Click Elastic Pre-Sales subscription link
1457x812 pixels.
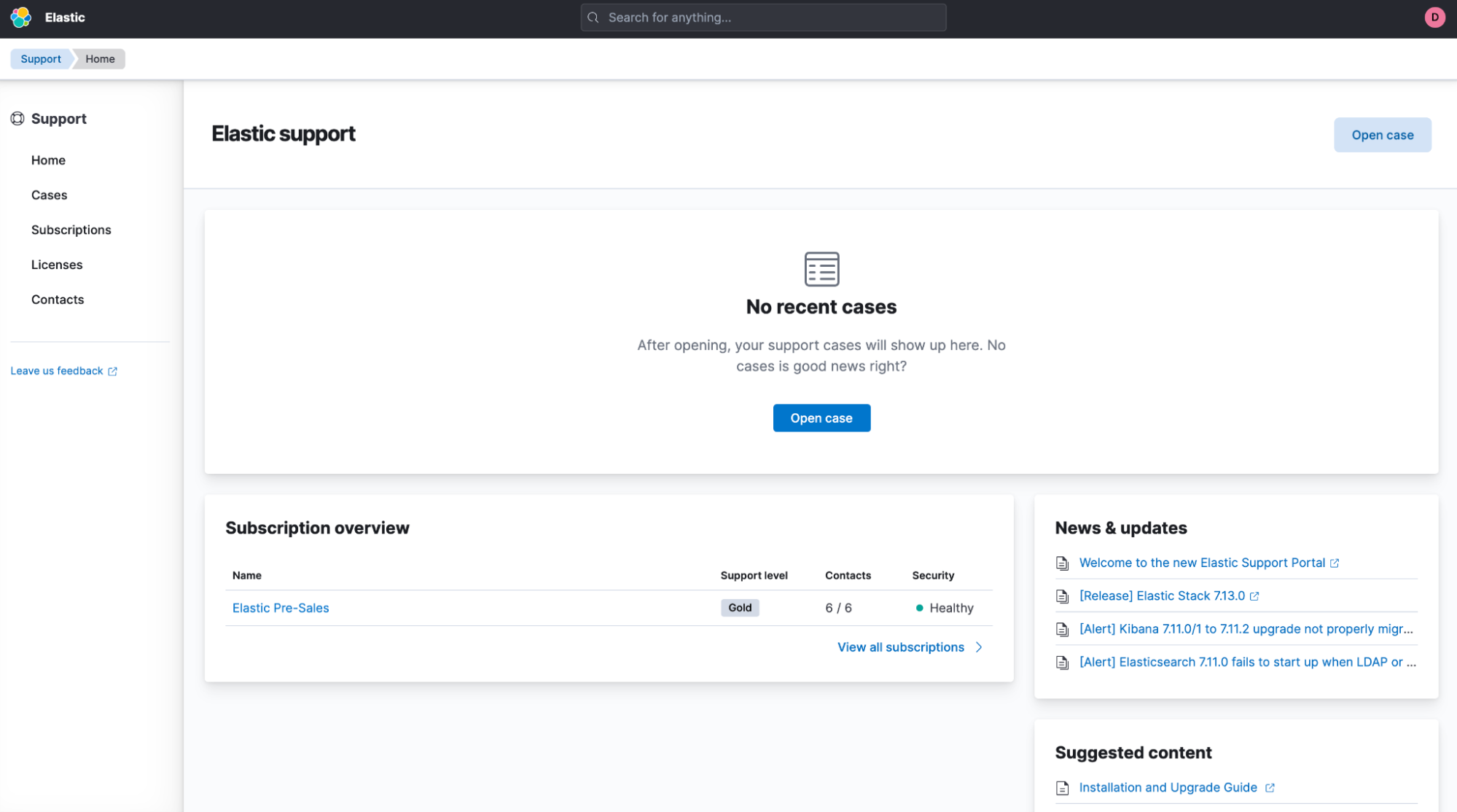[x=280, y=607]
